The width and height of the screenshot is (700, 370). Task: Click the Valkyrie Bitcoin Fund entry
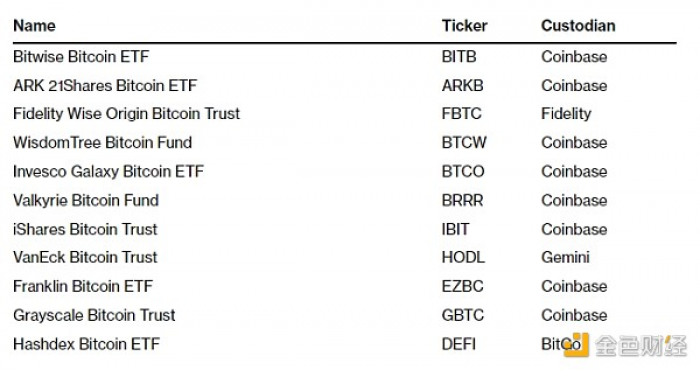(86, 200)
